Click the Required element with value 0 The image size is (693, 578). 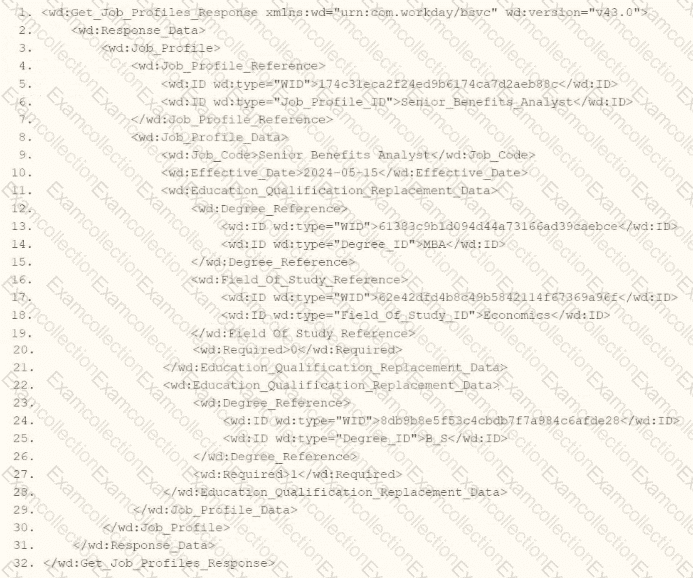click(x=297, y=350)
